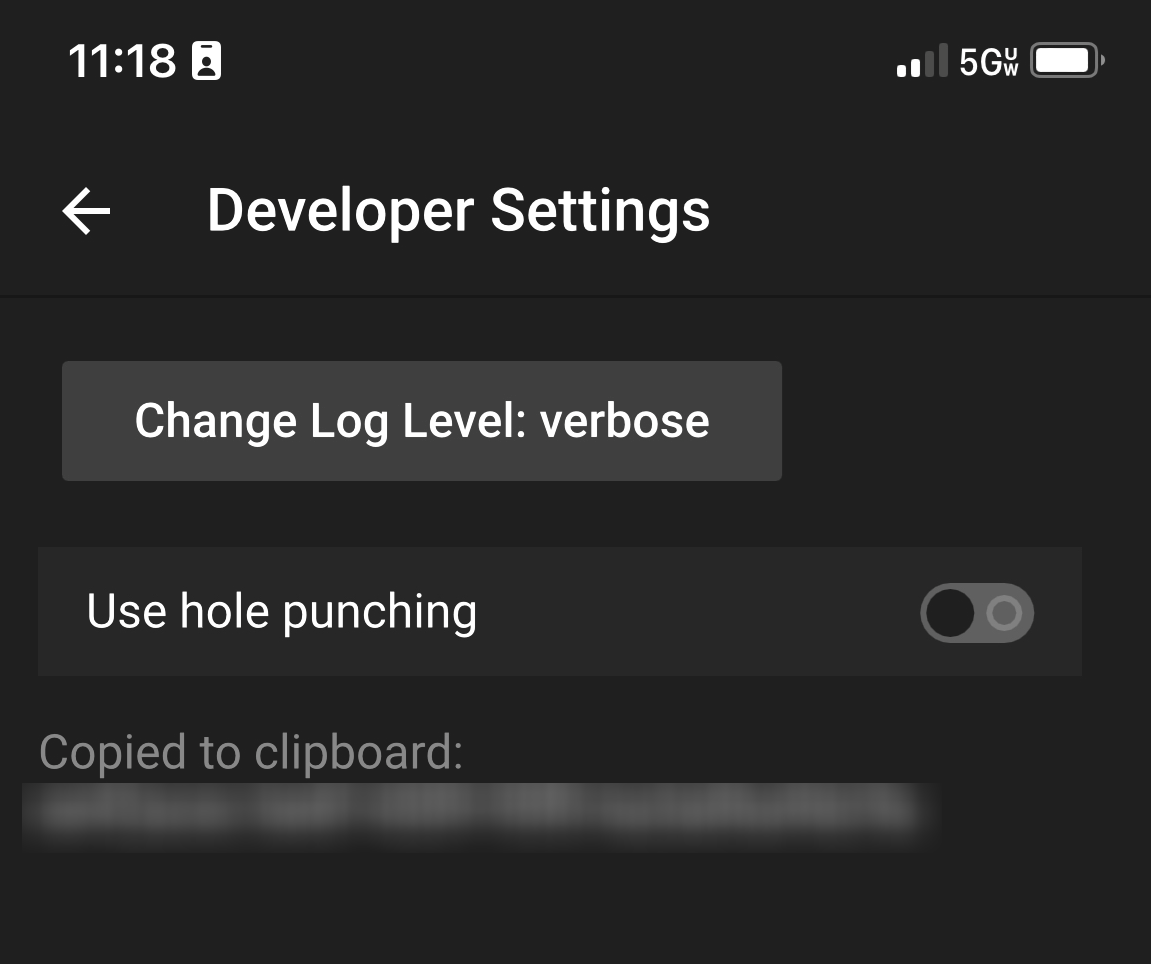Viewport: 1151px width, 964px height.
Task: Enable hole punching via the switch knob
Action: (950, 612)
